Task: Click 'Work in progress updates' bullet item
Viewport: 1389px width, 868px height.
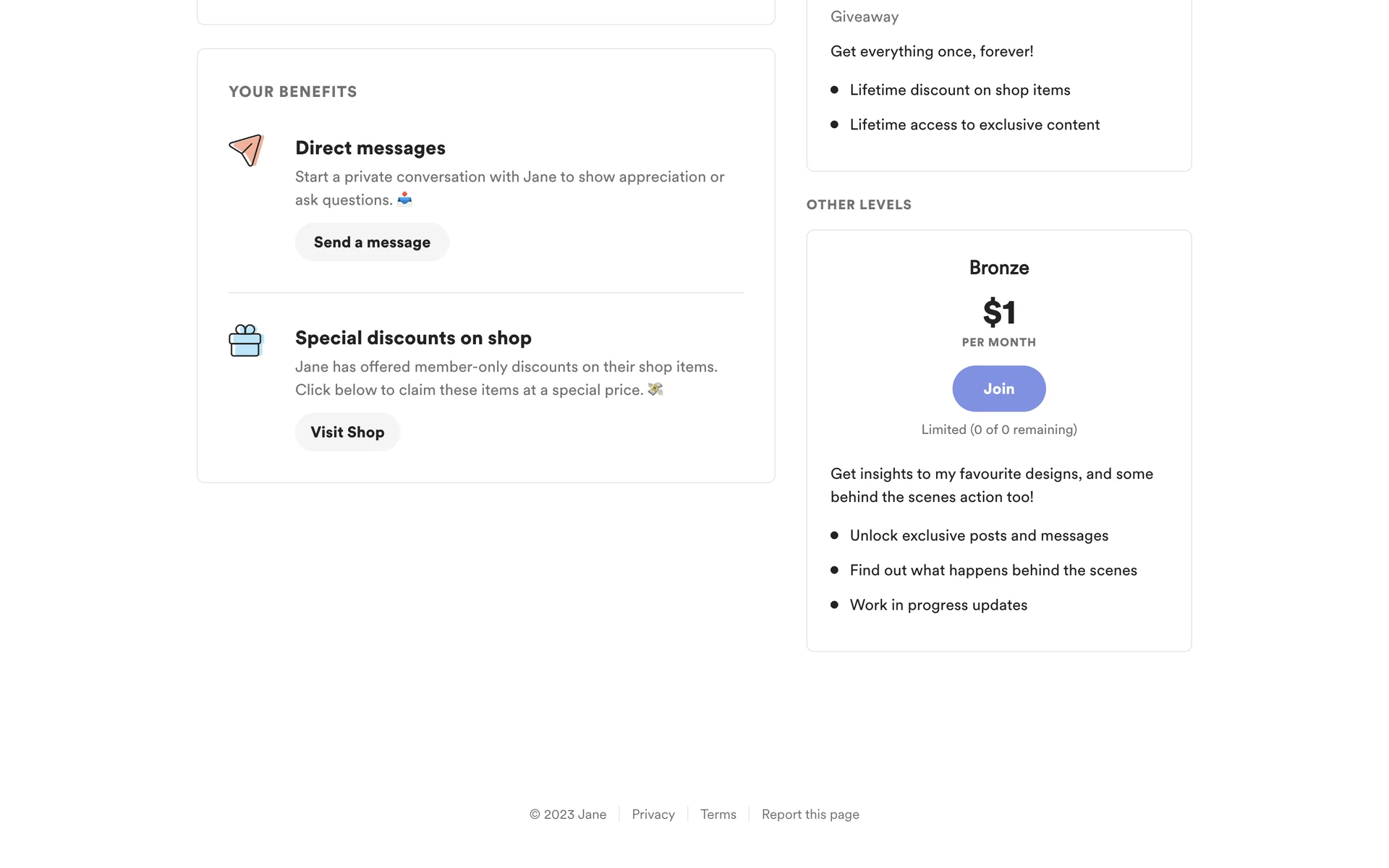Action: pyautogui.click(x=938, y=605)
